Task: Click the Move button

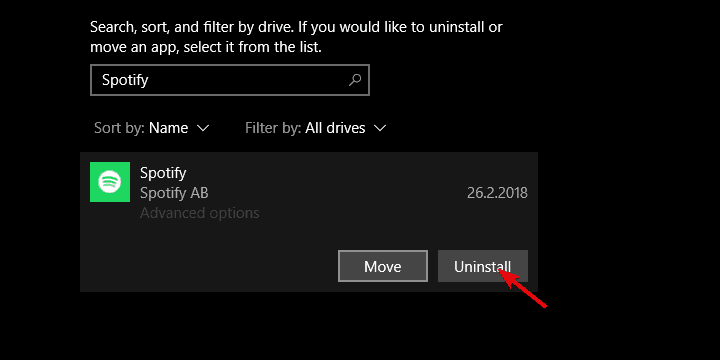Action: pos(383,266)
